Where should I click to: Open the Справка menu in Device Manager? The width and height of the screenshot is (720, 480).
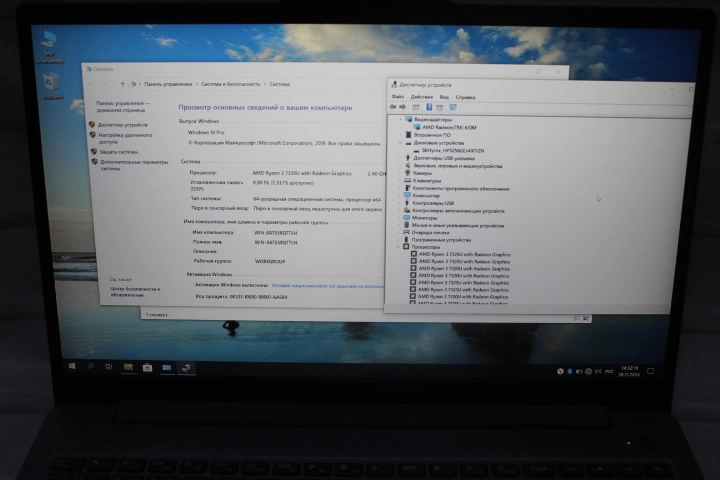click(466, 97)
